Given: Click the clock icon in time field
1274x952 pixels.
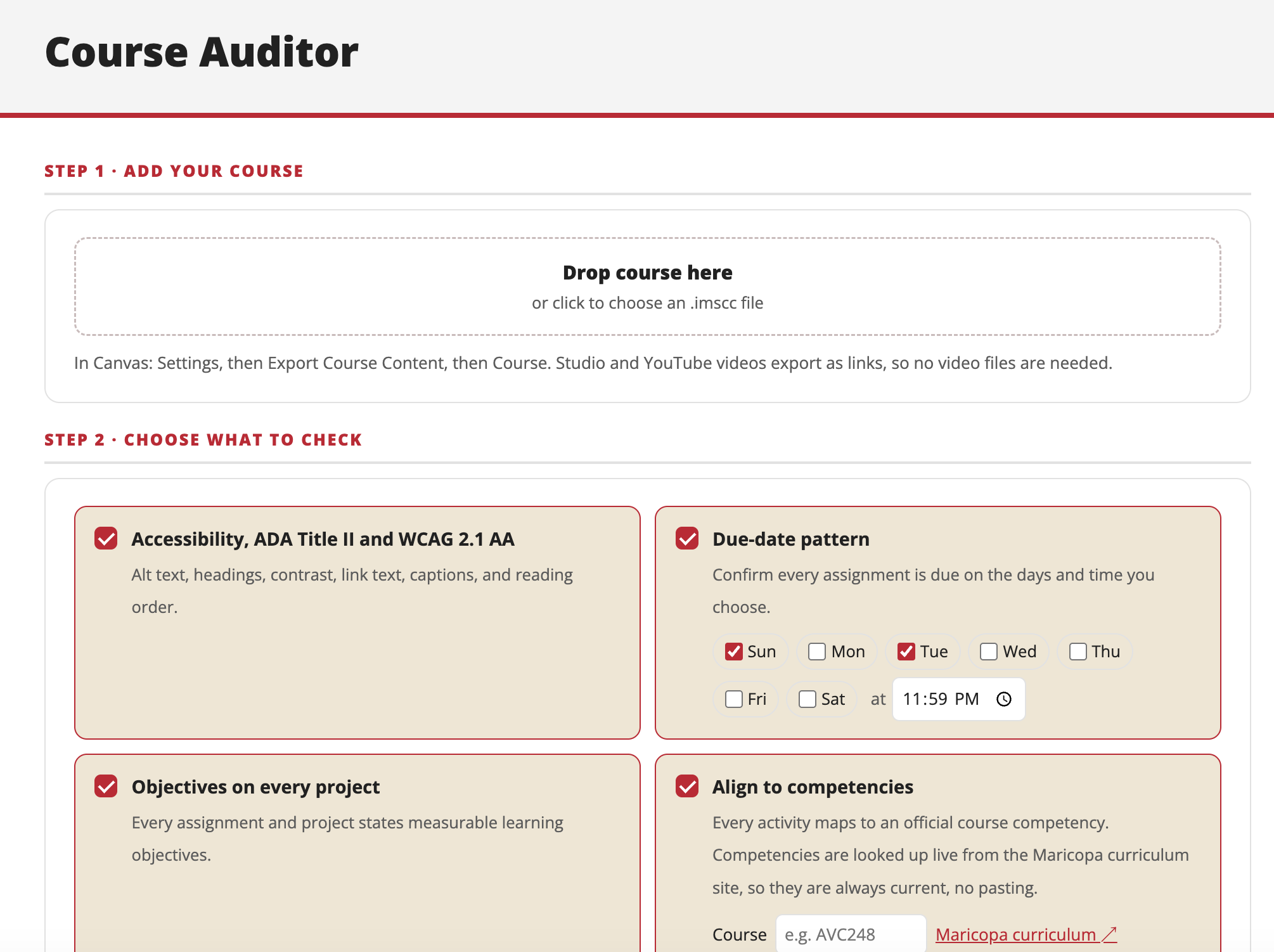Looking at the screenshot, I should 1004,699.
